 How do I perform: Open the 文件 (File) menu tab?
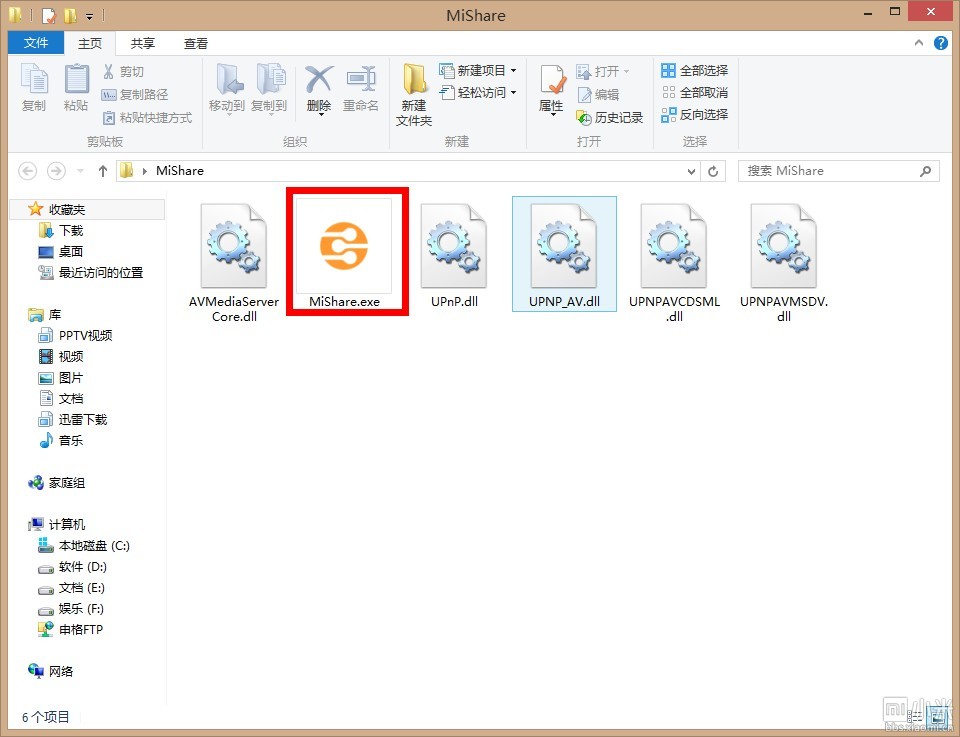[x=36, y=43]
